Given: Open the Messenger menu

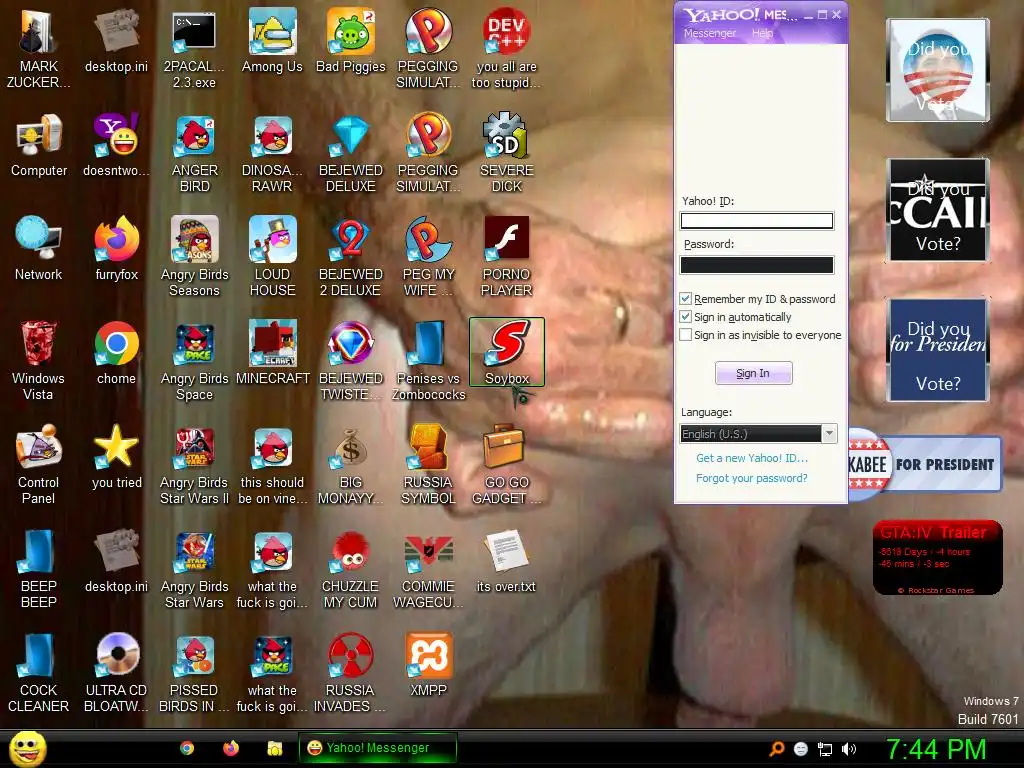Looking at the screenshot, I should 709,33.
